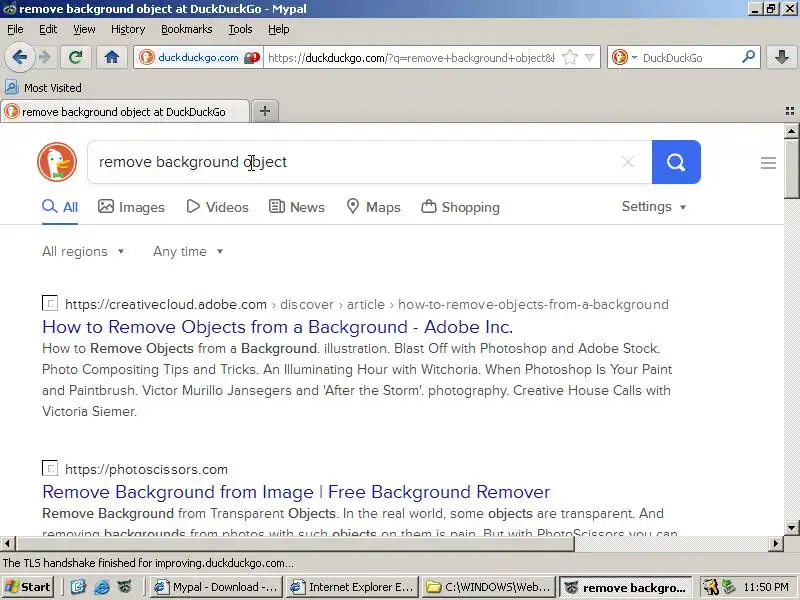800x600 pixels.
Task: Bookmark this page with the star icon
Action: coord(569,58)
